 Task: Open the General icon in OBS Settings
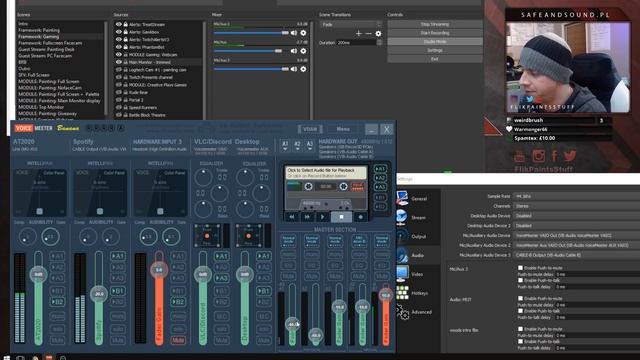(402, 198)
